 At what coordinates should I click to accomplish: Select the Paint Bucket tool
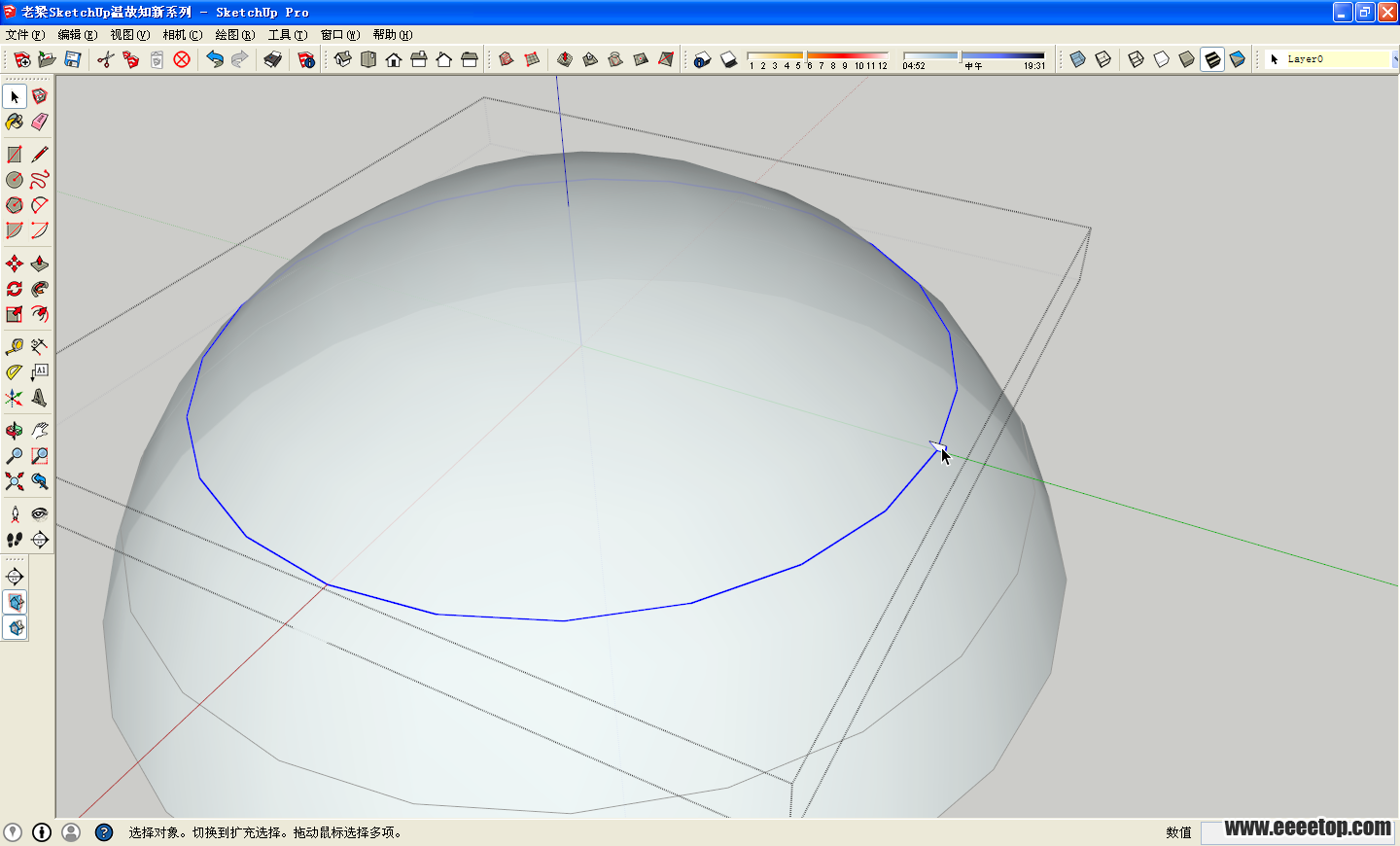pos(15,122)
